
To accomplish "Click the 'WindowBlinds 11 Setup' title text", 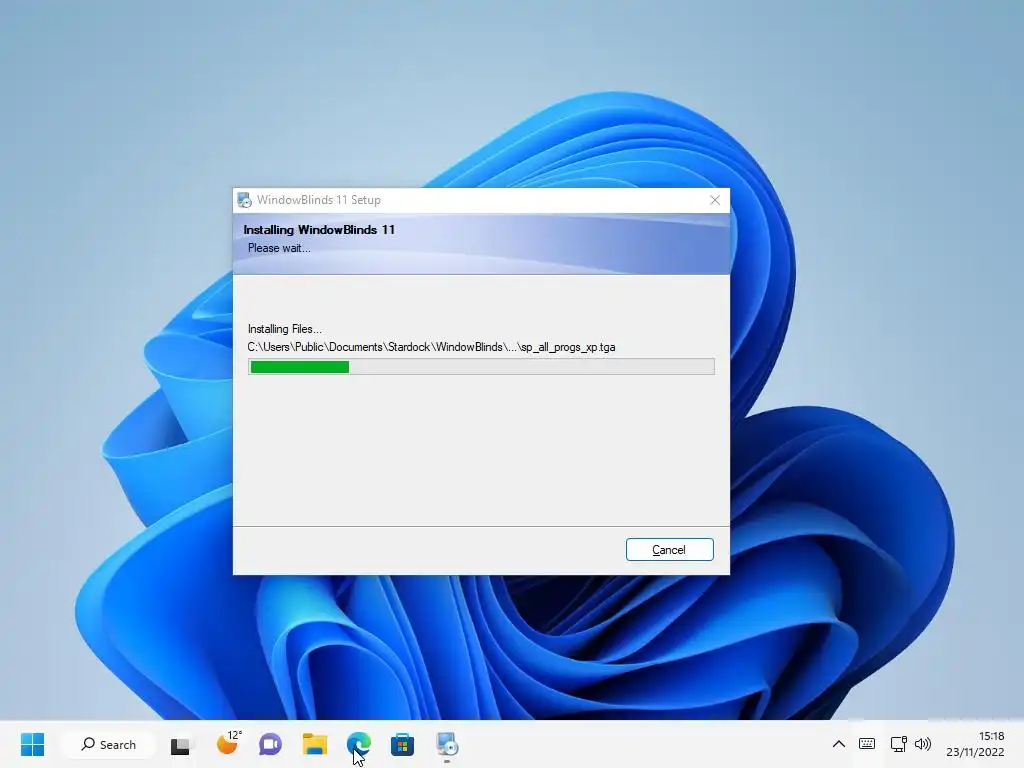I will click(319, 200).
